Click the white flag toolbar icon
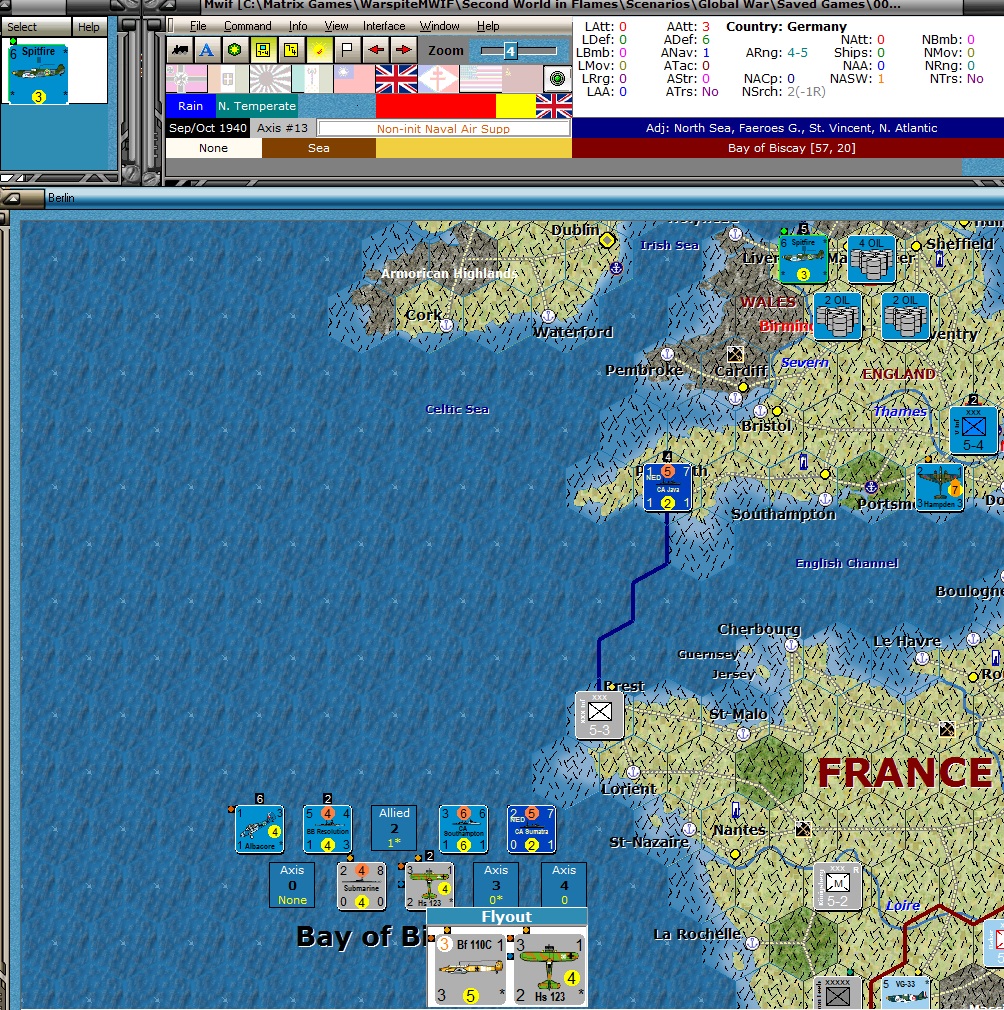The image size is (1004, 1010). (347, 50)
